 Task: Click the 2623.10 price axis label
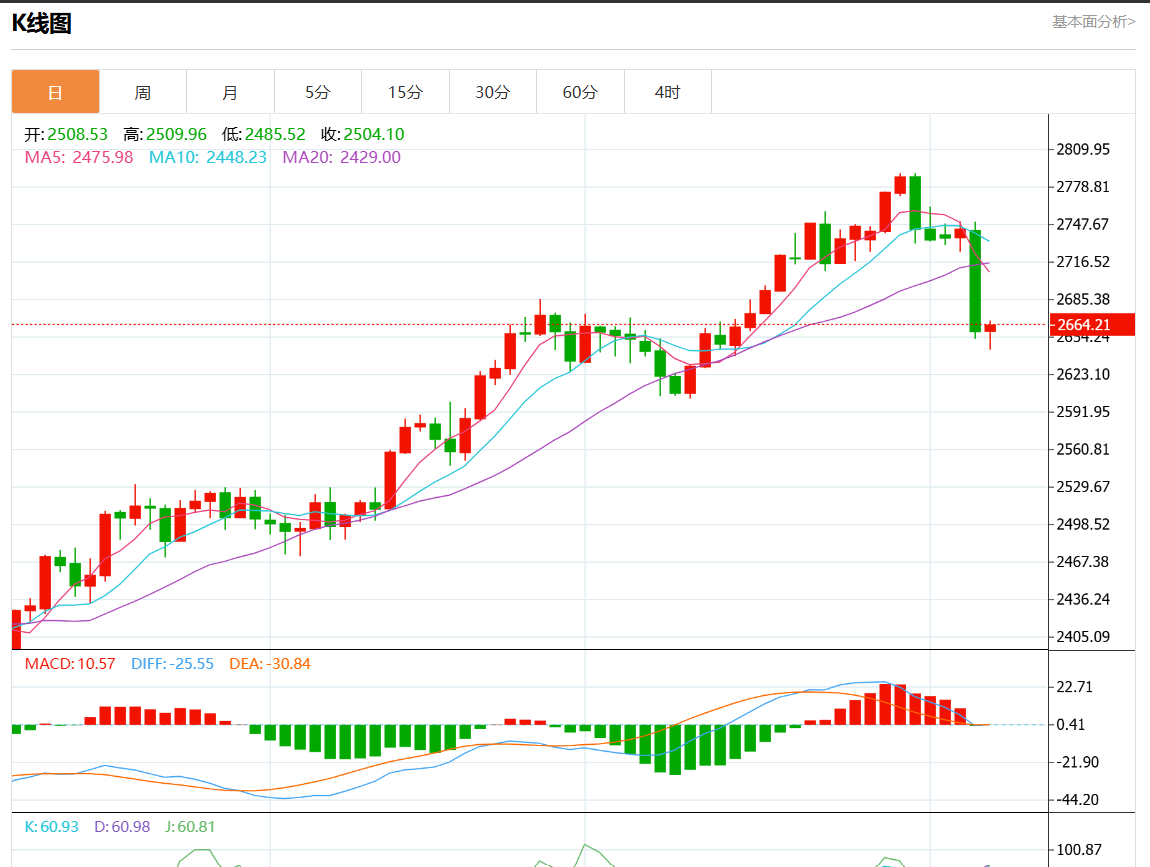[1083, 374]
